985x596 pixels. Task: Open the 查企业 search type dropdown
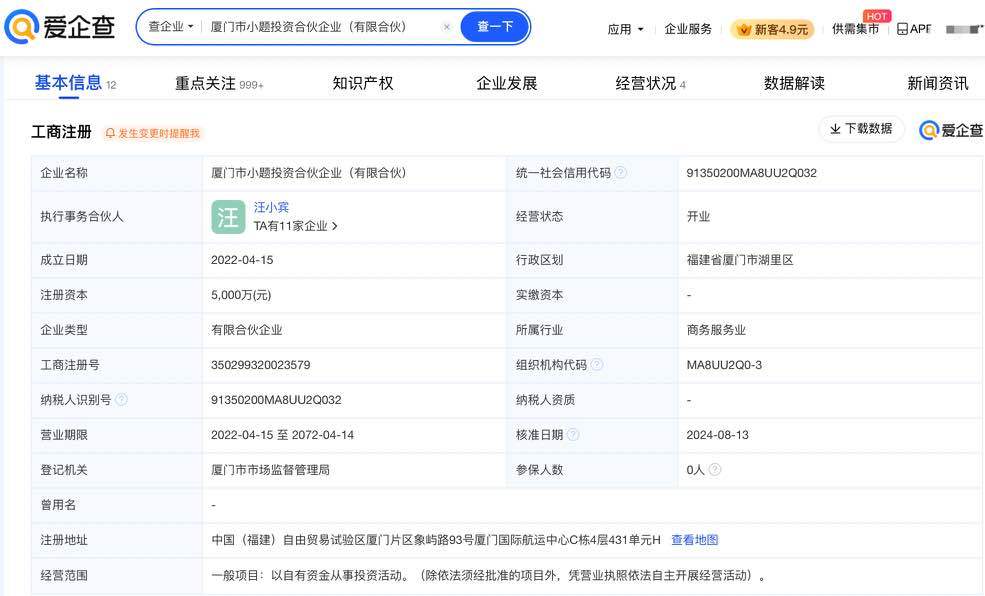170,27
